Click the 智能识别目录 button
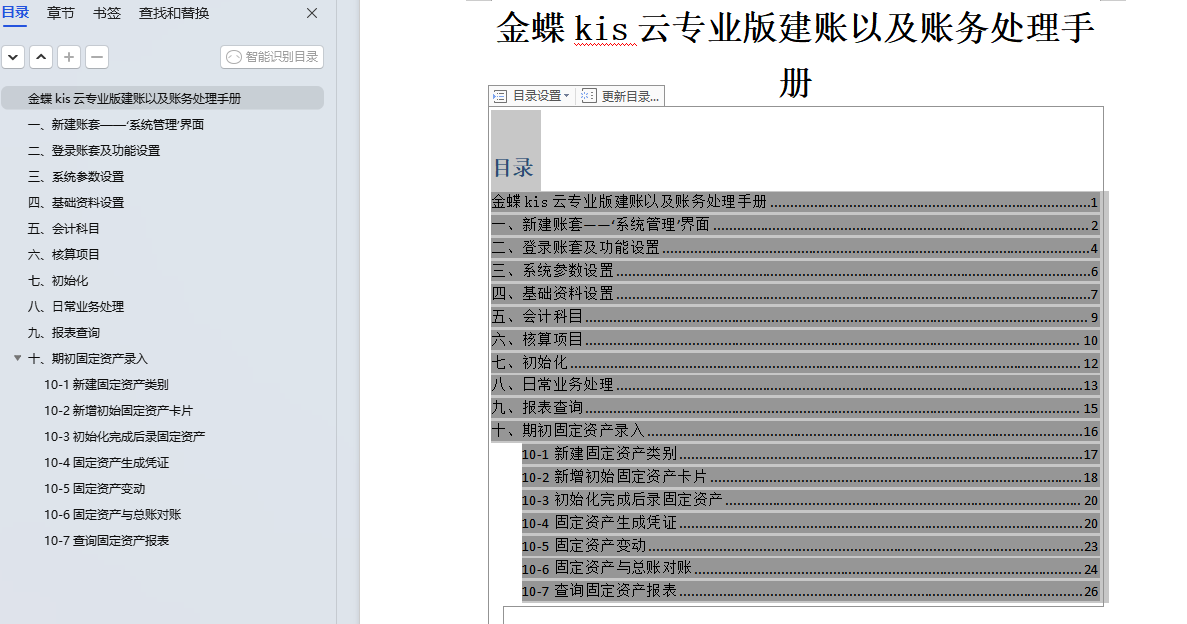This screenshot has width=1187, height=624. tap(272, 57)
